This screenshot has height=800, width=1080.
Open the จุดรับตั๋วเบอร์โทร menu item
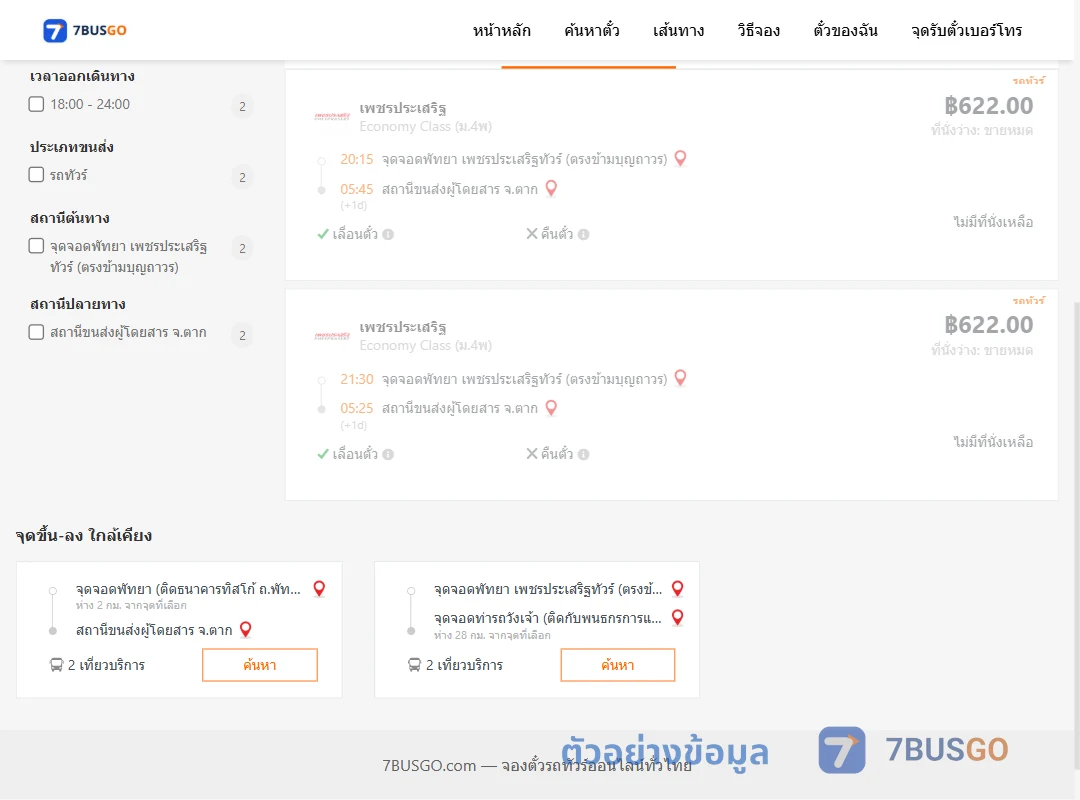[x=966, y=30]
